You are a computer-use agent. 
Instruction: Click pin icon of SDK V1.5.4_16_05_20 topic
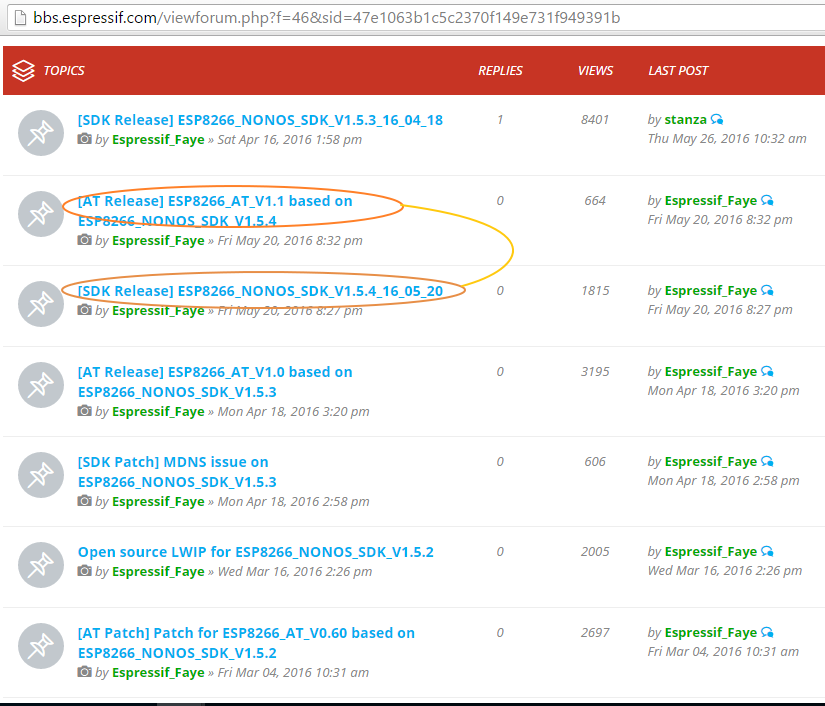(x=41, y=304)
